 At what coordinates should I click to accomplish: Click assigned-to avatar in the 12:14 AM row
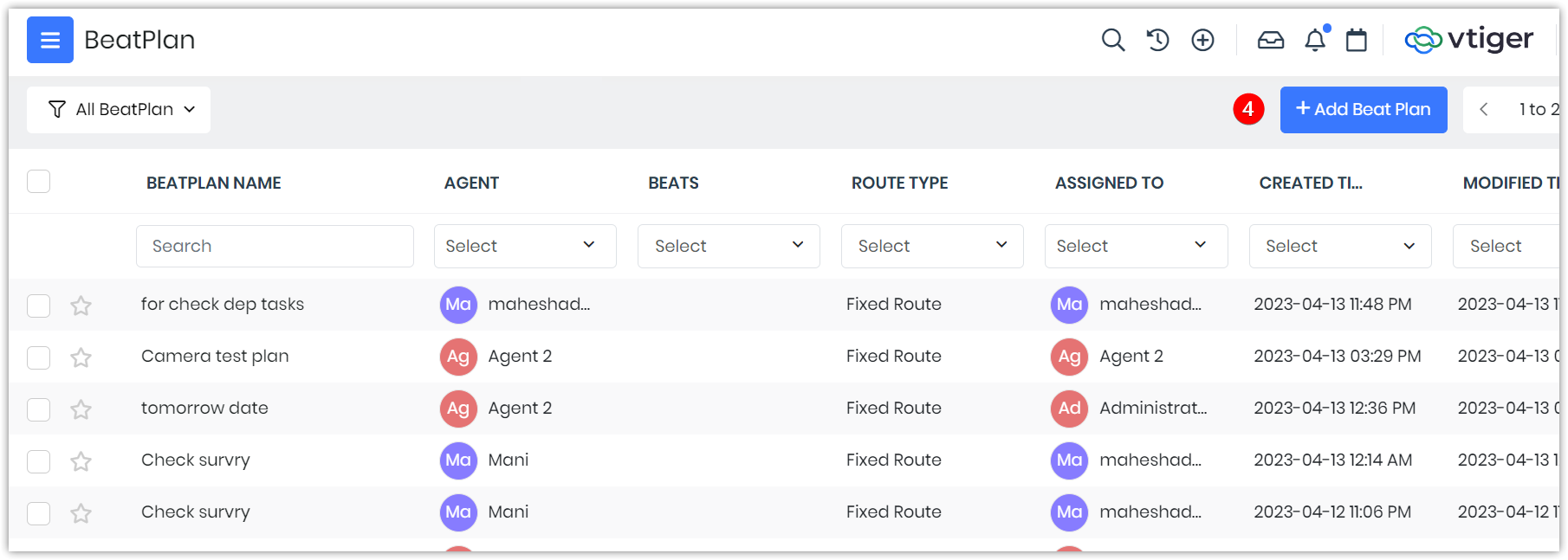click(1070, 460)
